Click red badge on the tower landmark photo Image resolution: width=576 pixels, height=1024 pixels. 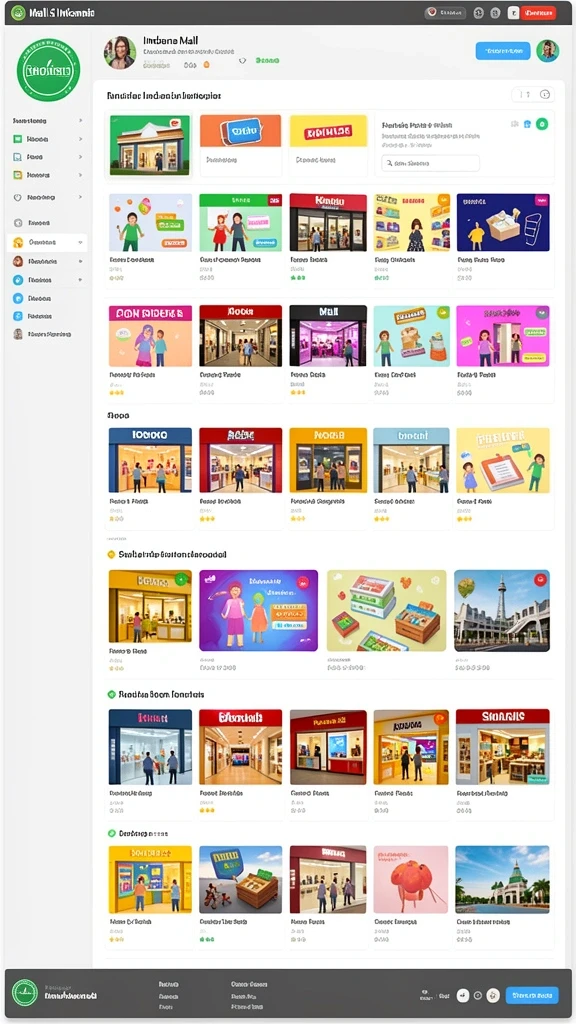(539, 579)
